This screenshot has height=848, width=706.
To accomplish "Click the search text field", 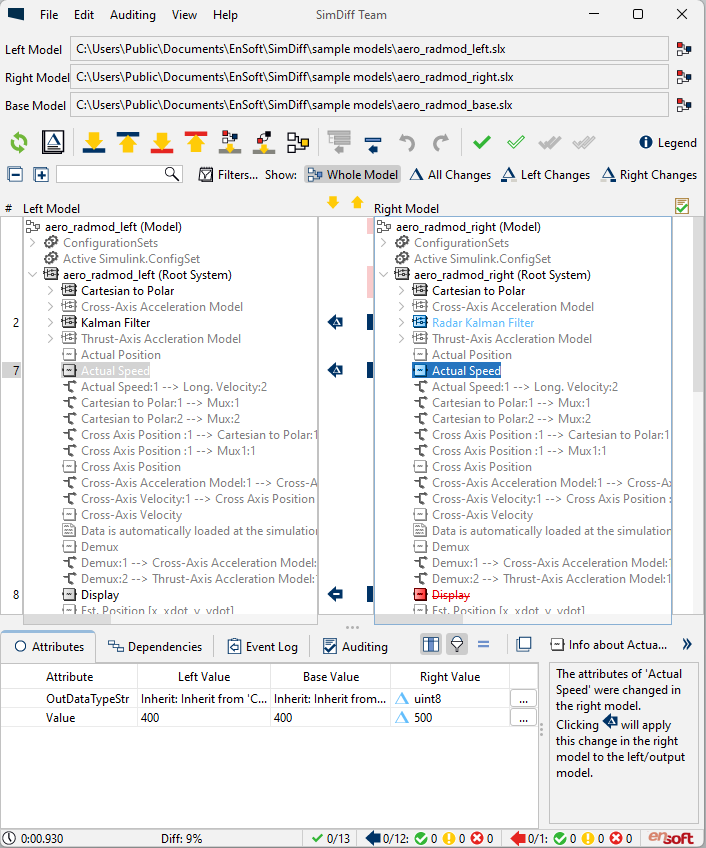I will click(110, 174).
